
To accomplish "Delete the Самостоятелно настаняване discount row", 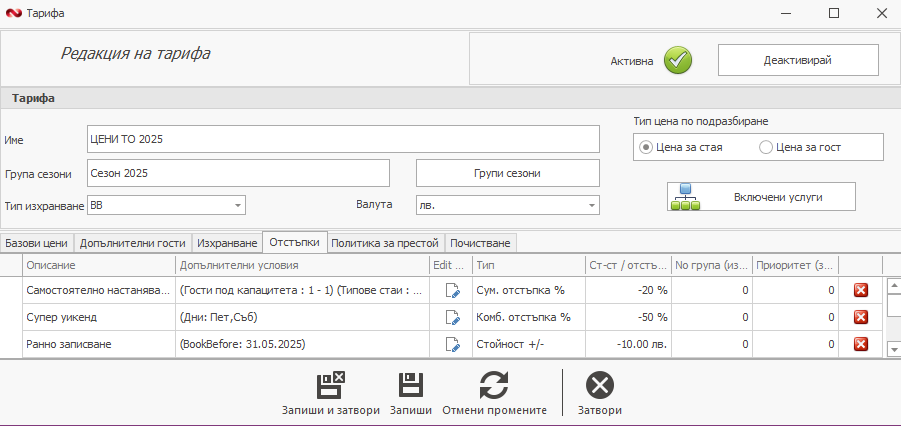I will [860, 290].
